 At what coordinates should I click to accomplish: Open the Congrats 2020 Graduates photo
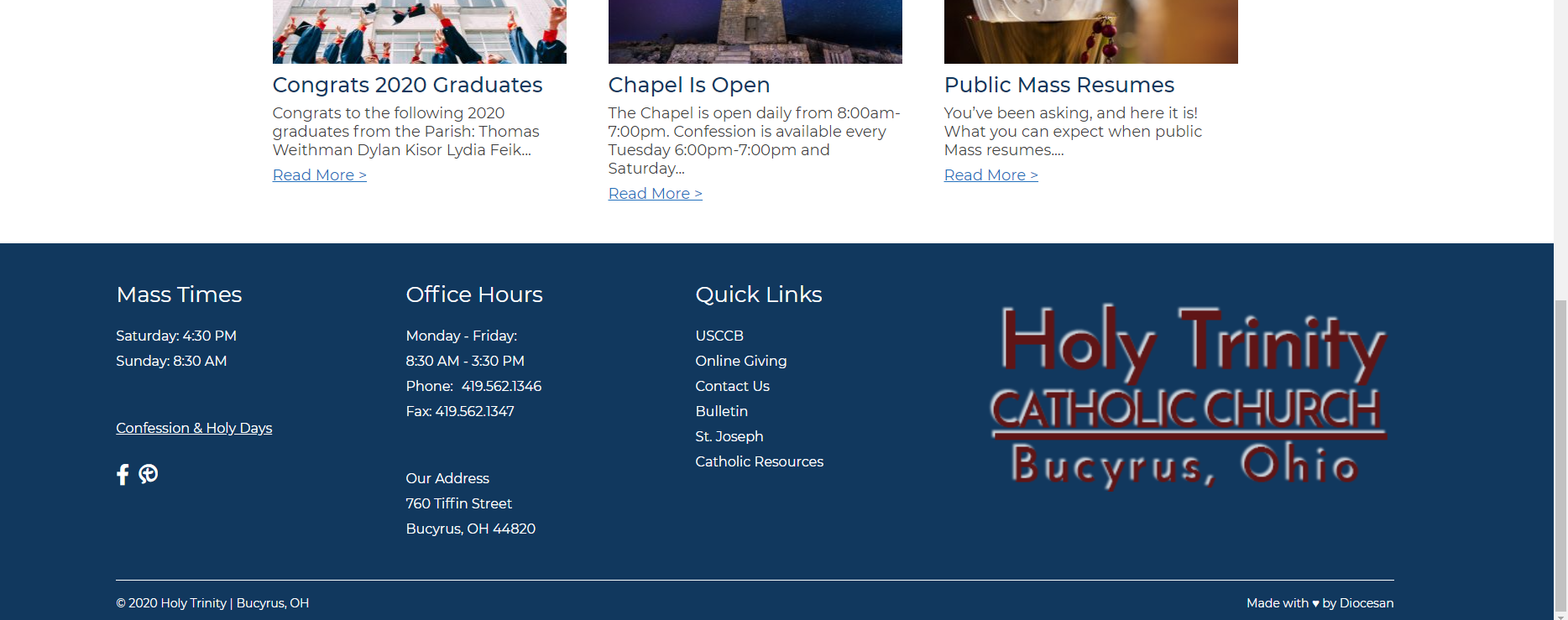[419, 32]
